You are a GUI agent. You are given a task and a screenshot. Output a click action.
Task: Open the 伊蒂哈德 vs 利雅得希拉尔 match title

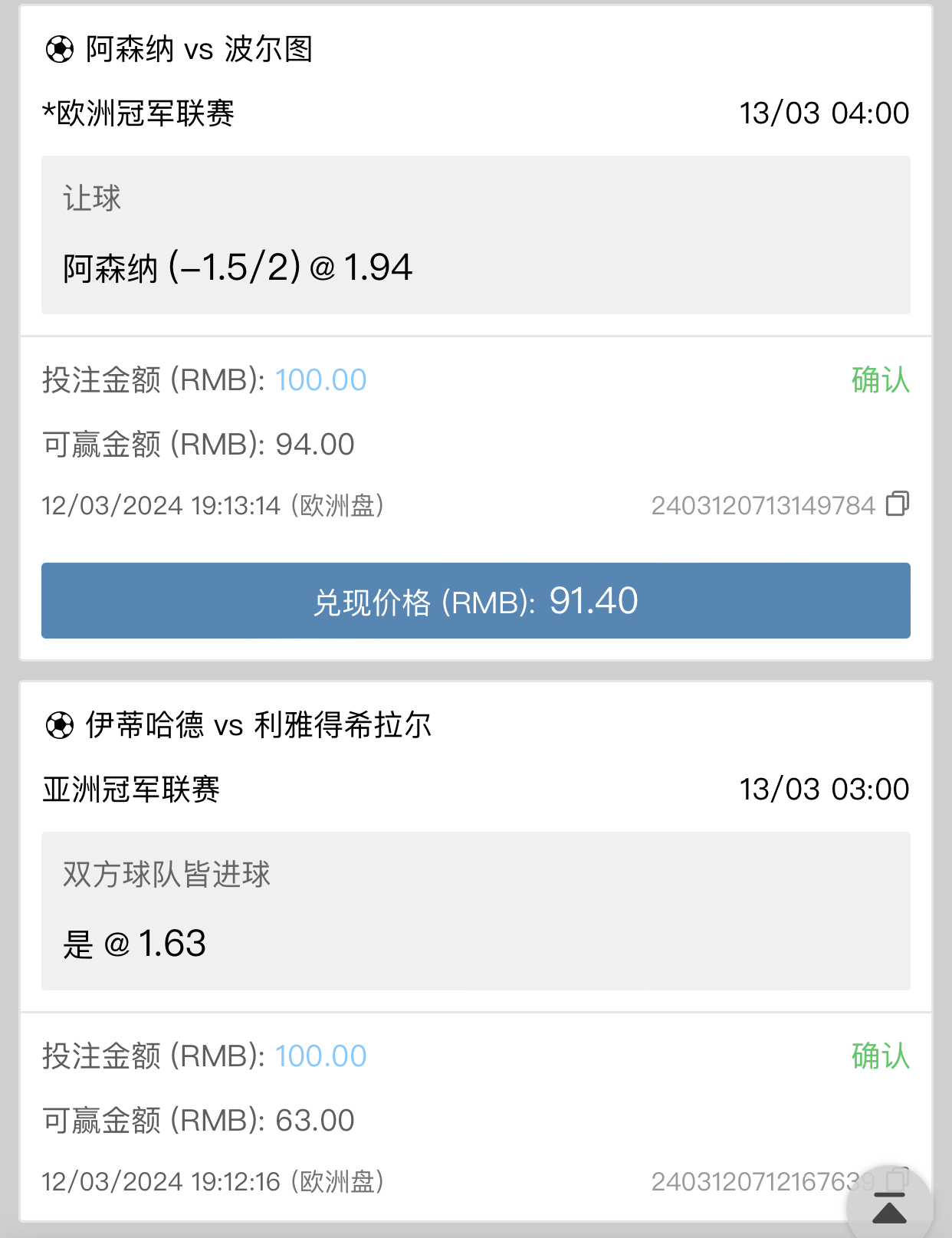pos(258,725)
